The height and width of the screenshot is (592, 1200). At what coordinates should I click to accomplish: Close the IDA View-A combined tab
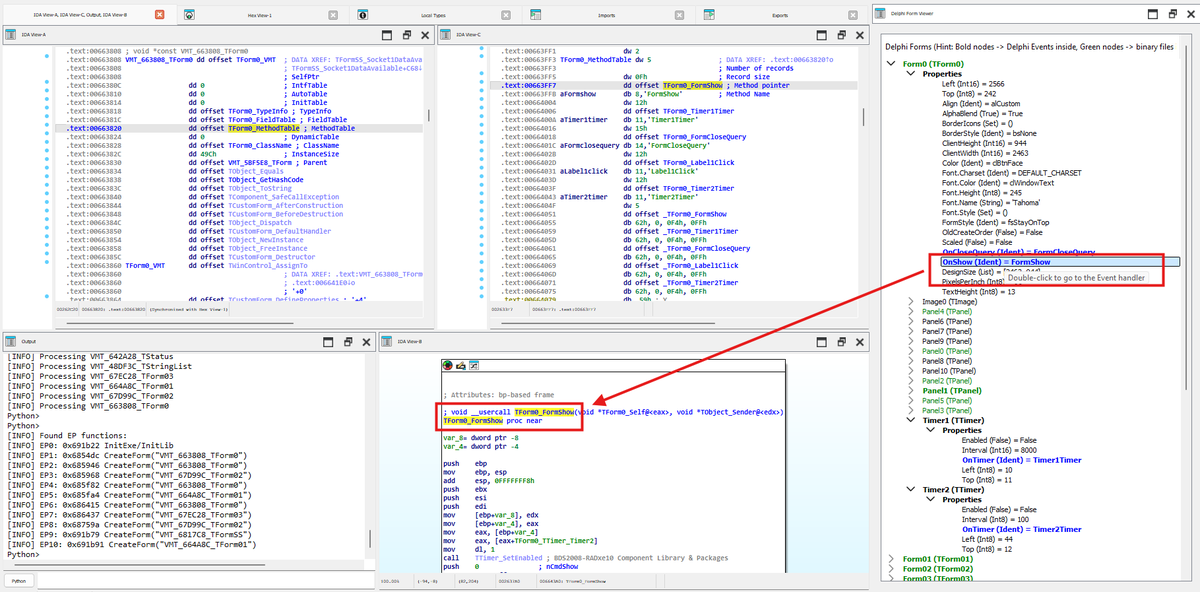[160, 16]
